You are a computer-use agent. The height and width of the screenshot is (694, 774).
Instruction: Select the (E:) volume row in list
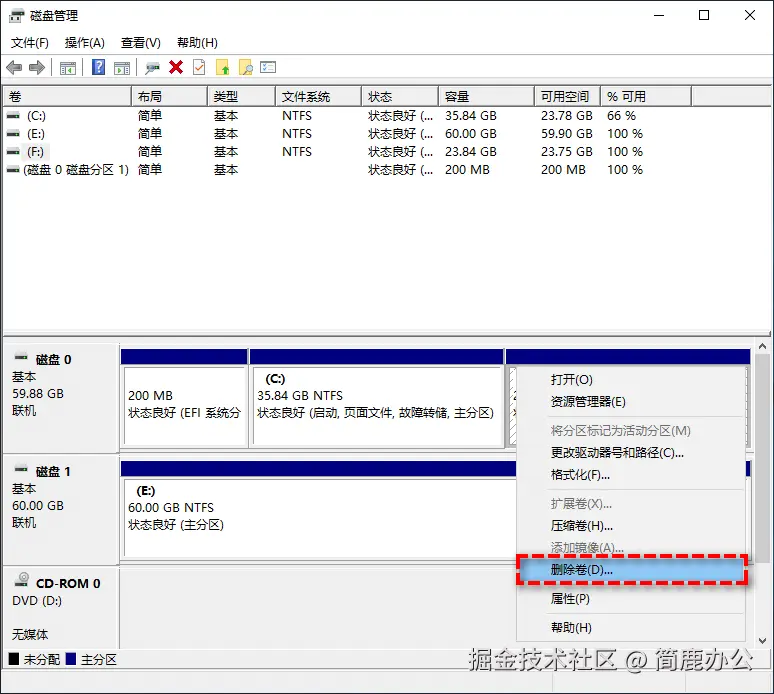[326, 134]
